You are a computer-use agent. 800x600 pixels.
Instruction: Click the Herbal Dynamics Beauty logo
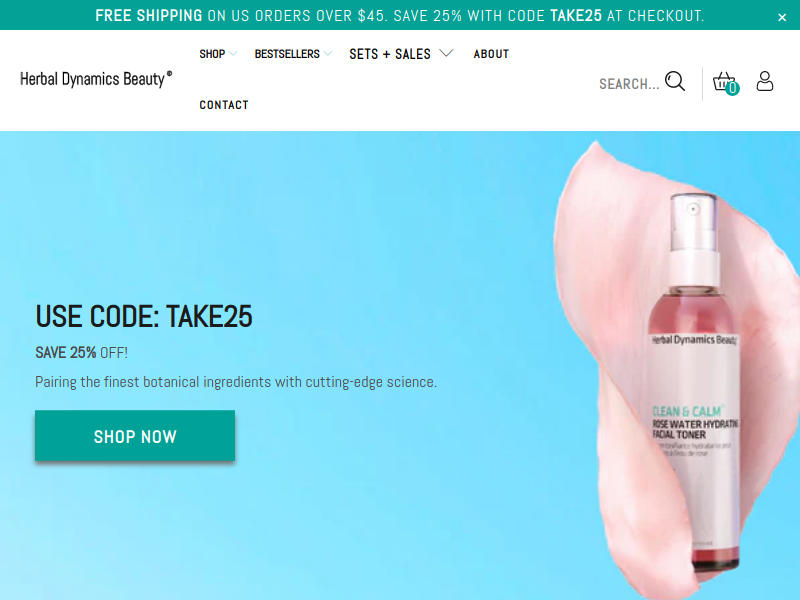point(96,79)
